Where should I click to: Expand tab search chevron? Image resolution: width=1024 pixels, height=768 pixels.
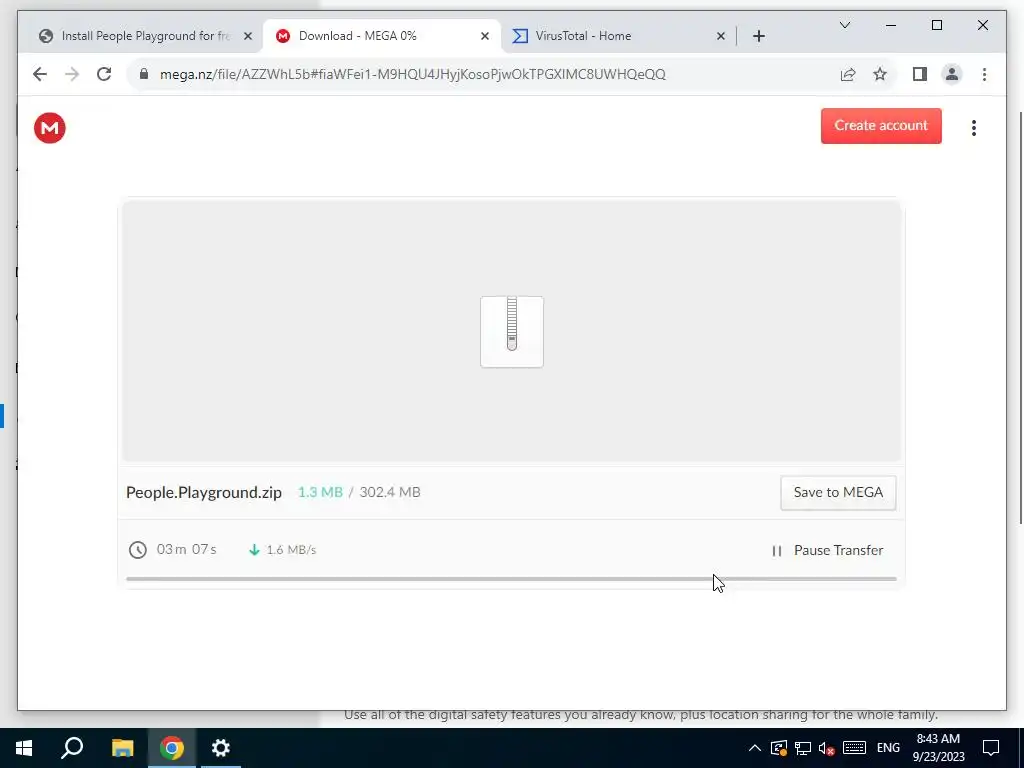844,25
